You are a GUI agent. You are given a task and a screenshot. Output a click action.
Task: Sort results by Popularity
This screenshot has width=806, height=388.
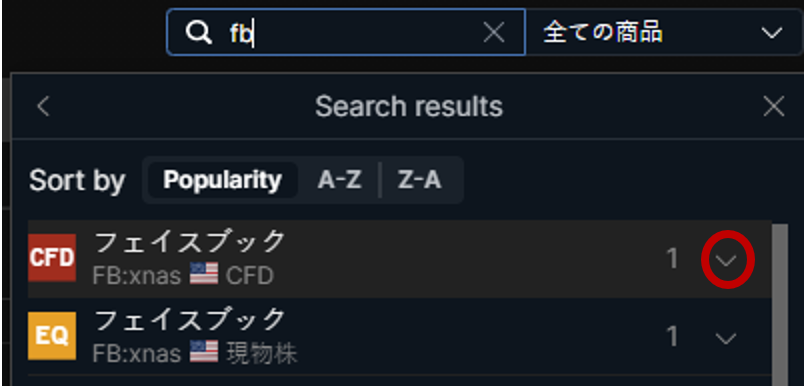pos(223,180)
